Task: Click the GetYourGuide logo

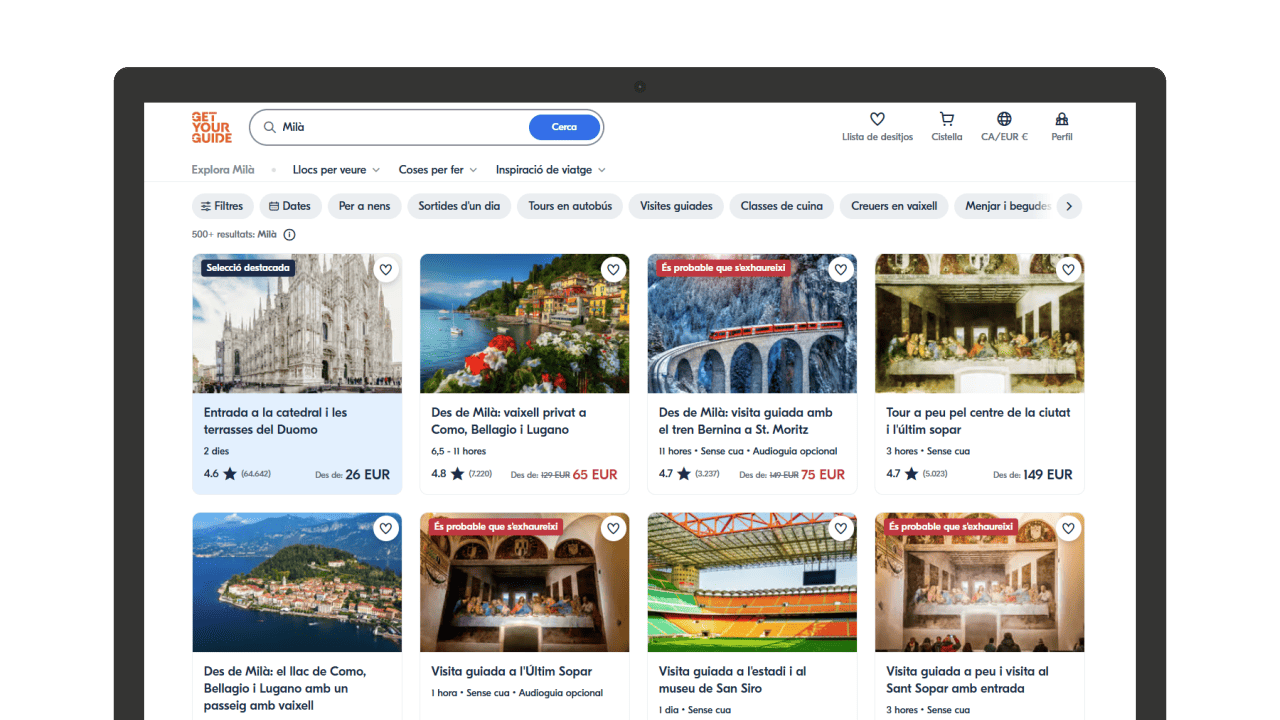Action: pos(211,127)
